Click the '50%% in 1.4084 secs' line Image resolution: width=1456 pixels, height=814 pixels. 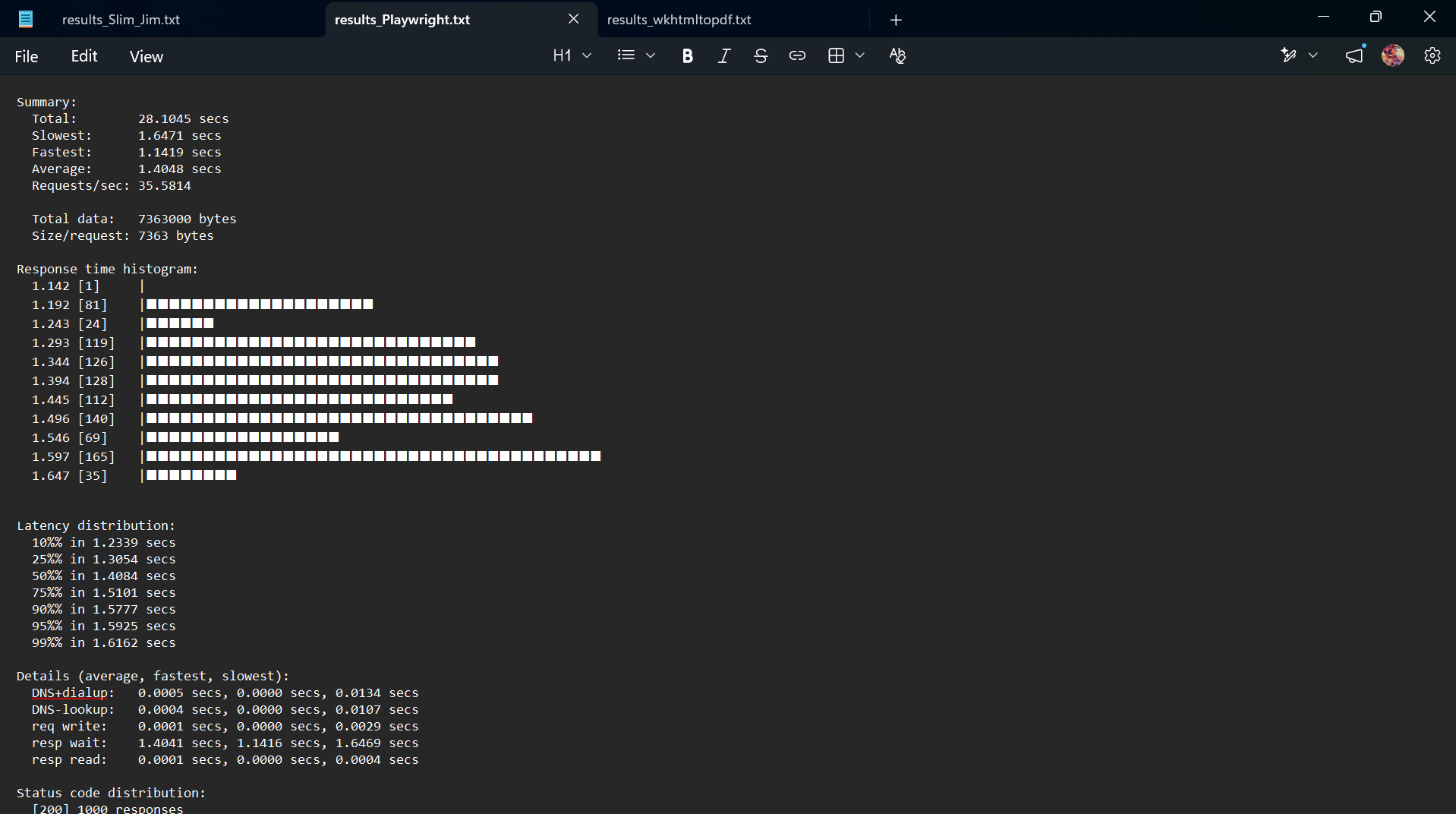[103, 576]
